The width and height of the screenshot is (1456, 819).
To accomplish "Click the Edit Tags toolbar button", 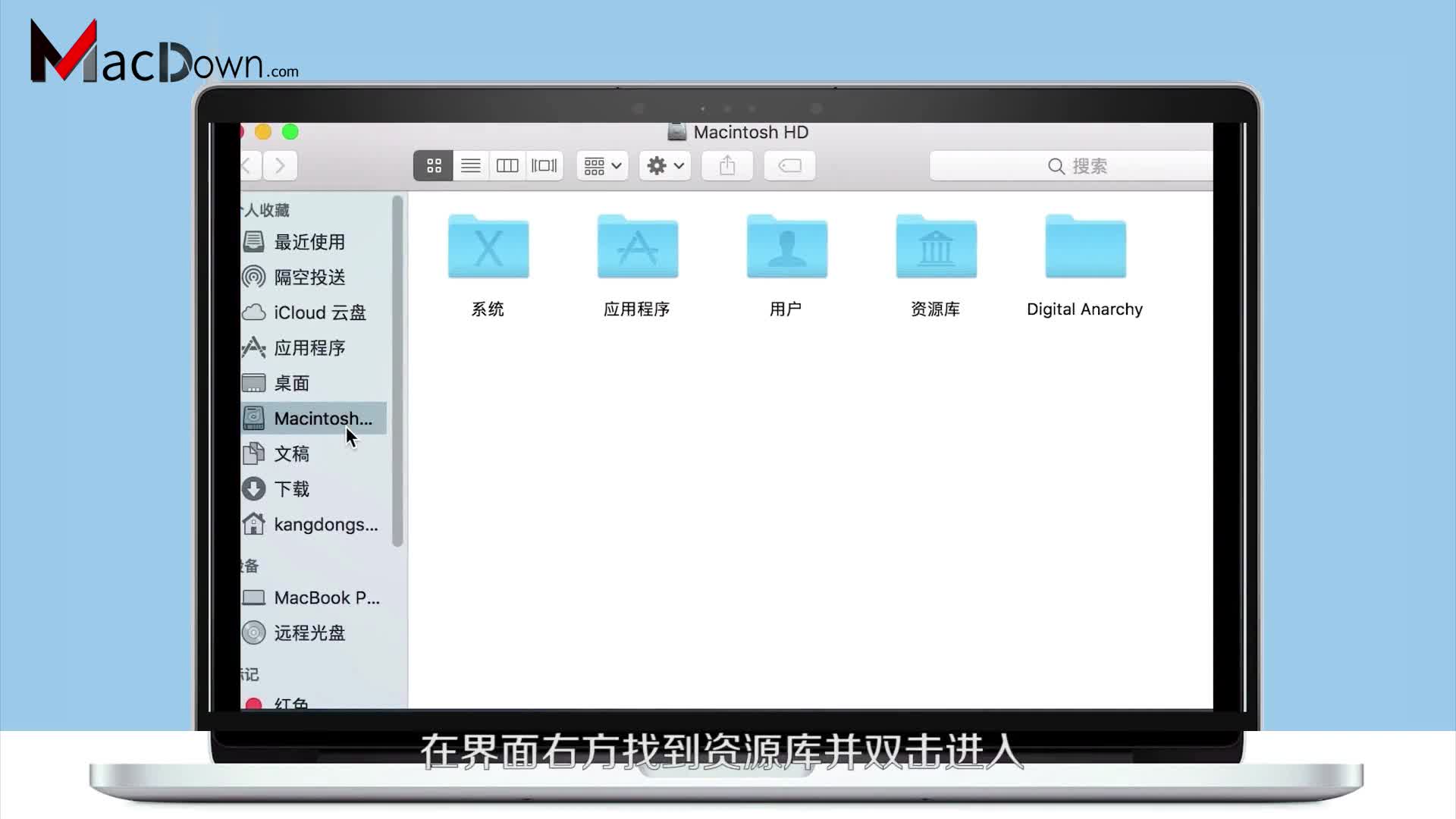I will coord(789,165).
